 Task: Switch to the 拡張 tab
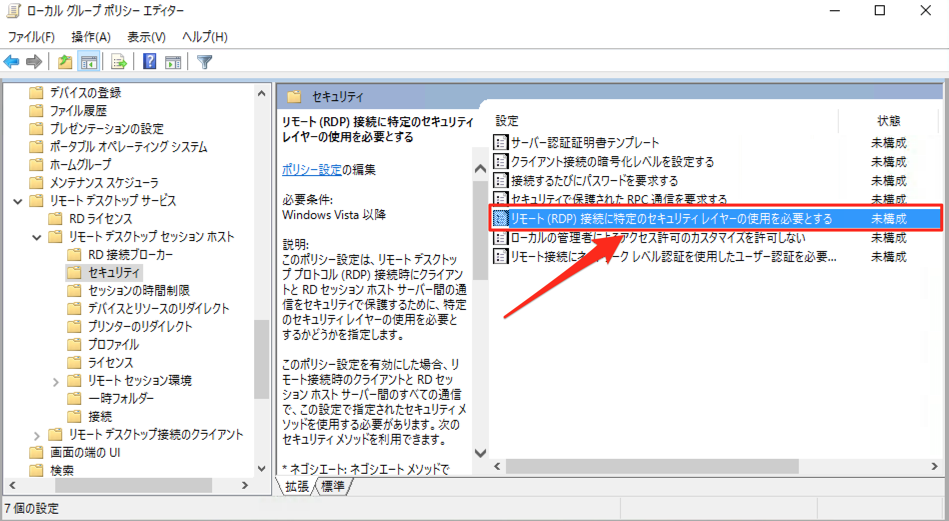point(297,487)
